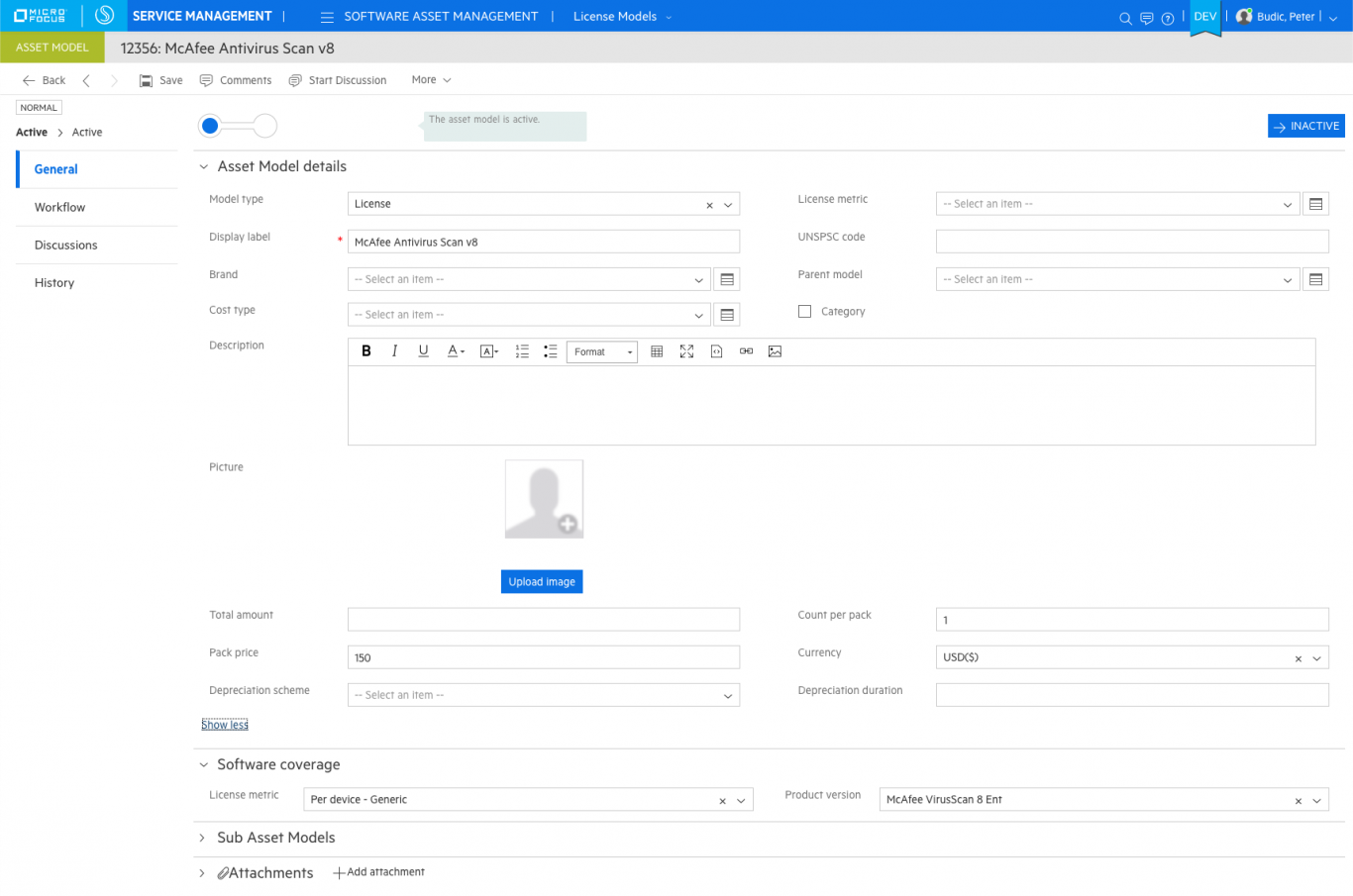
Task: Go to previous record arrow
Action: point(86,80)
